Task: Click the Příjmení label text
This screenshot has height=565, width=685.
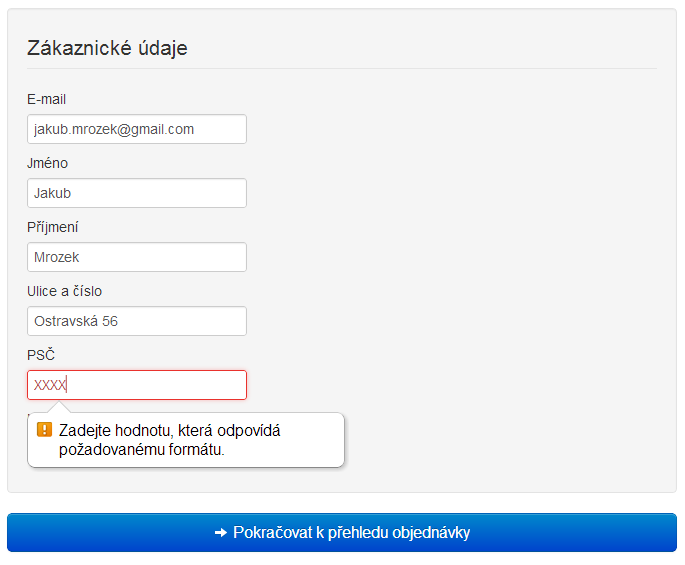Action: click(x=53, y=227)
